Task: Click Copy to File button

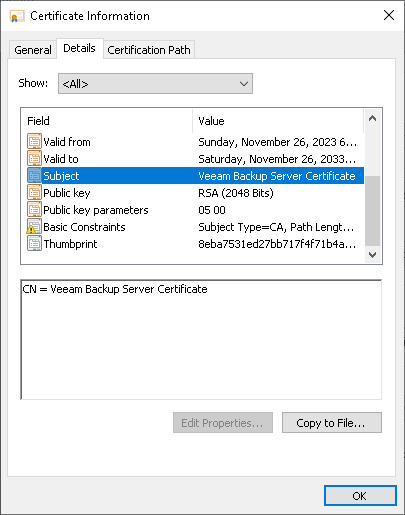Action: click(332, 423)
